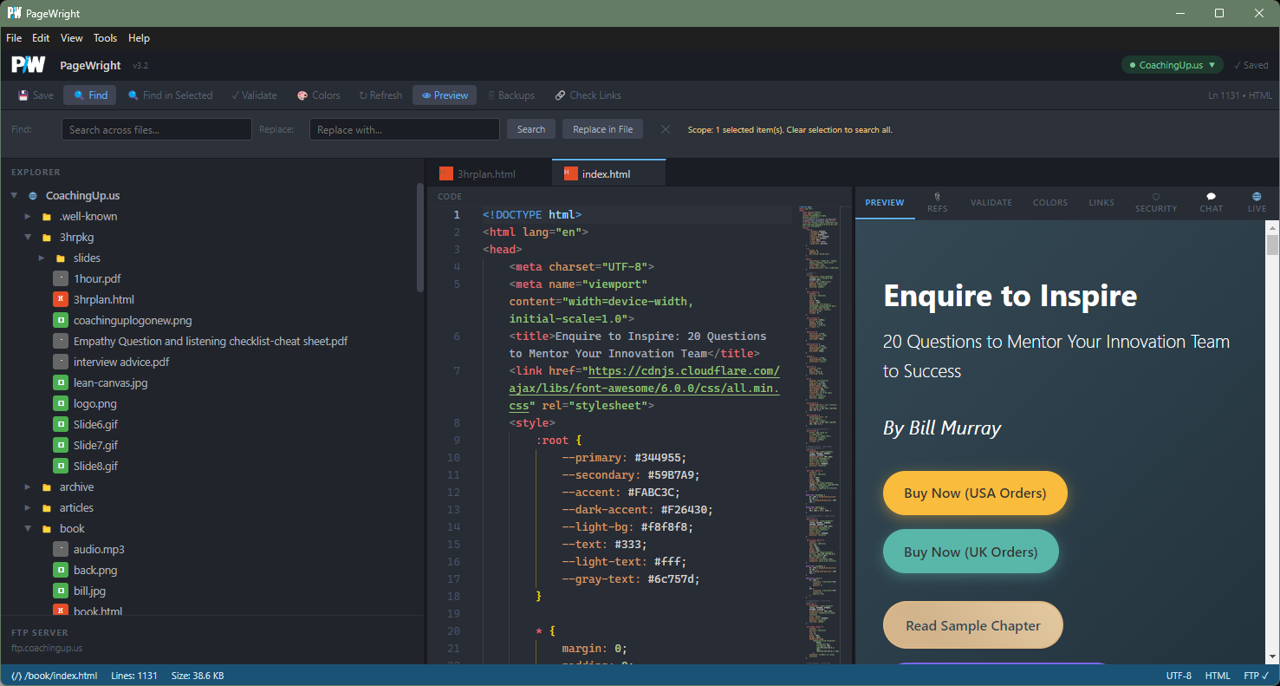Select the Refresh icon on the toolbar
Screen dimensions: 1280x686
tap(379, 95)
